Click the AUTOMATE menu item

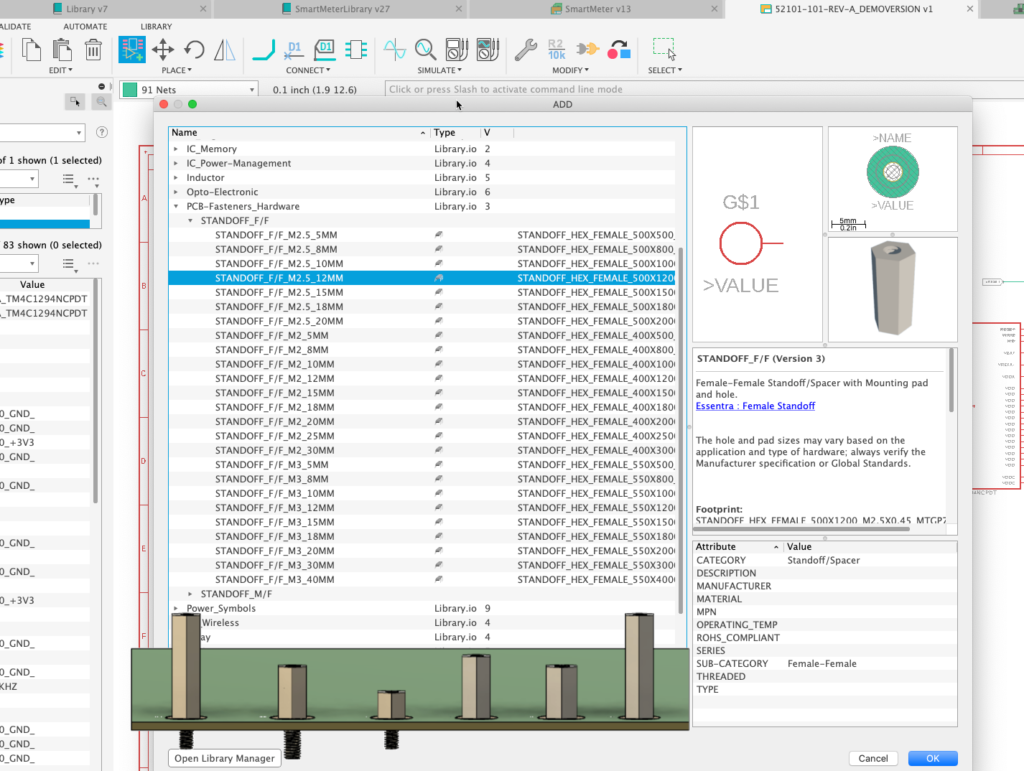pos(85,26)
